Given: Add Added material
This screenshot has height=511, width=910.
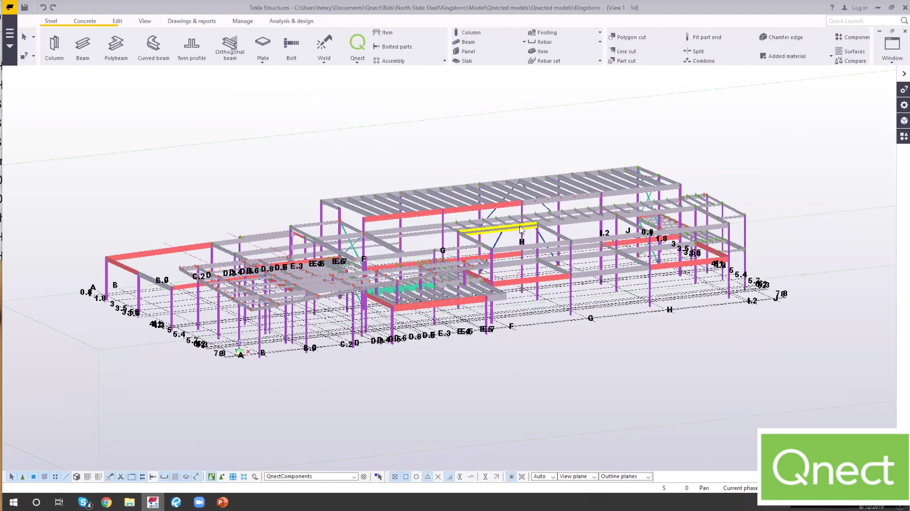Looking at the screenshot, I should click(x=782, y=56).
